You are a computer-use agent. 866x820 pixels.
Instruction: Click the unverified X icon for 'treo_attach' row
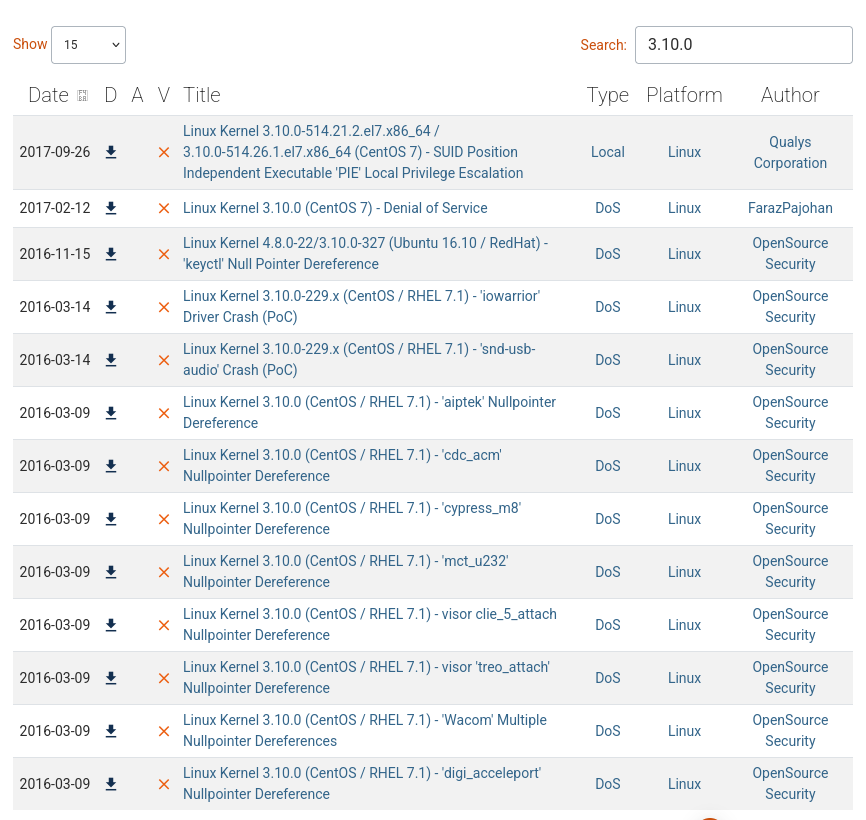164,678
